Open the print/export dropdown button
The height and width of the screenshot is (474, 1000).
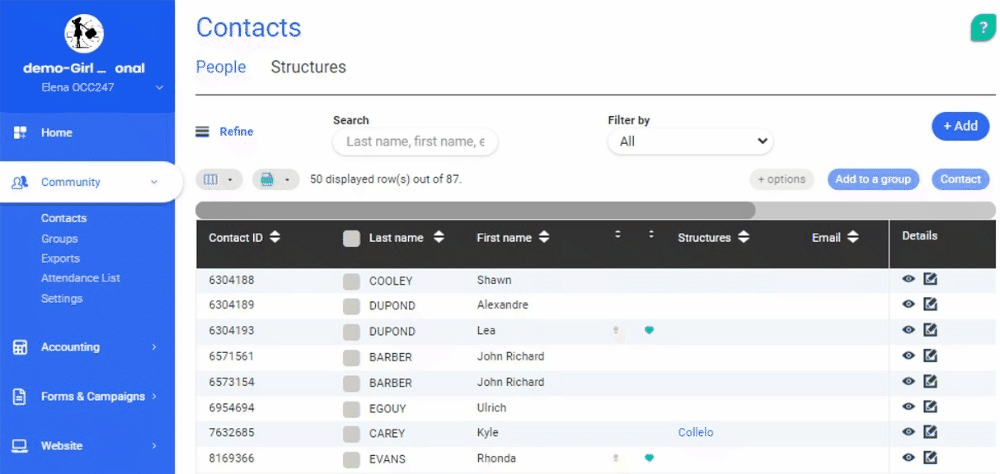(276, 180)
